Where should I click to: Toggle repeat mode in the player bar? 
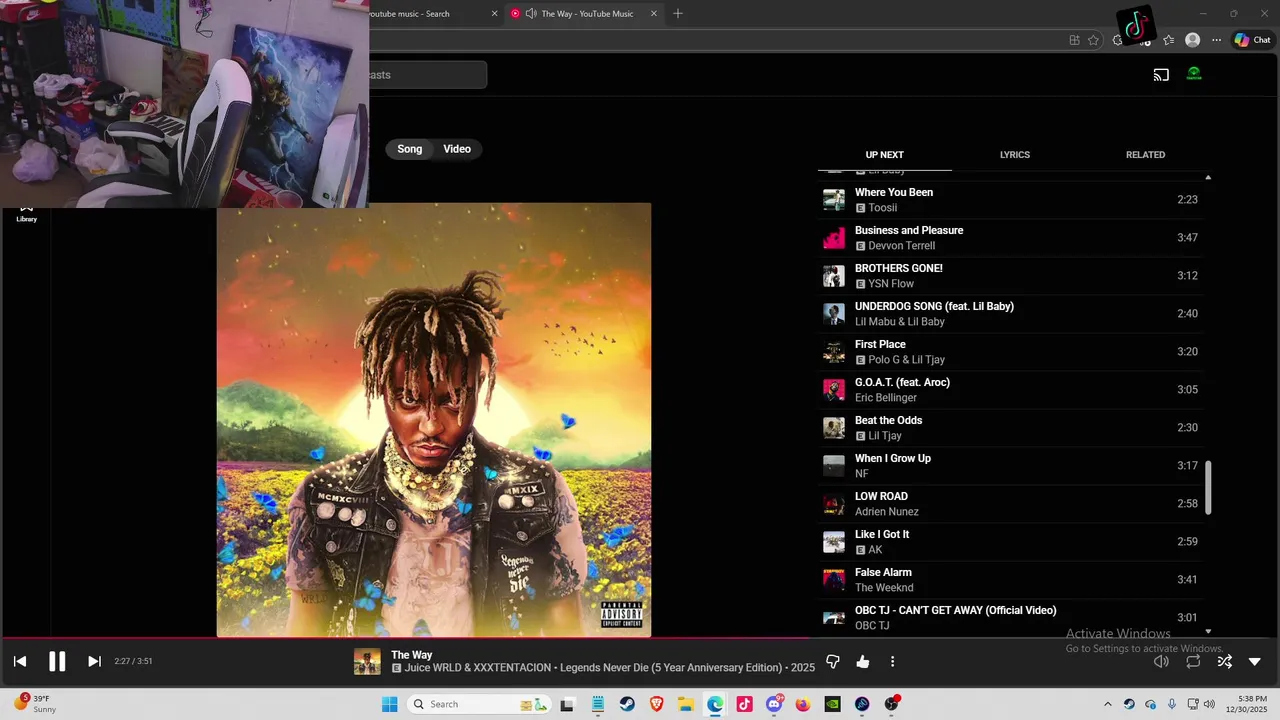click(1193, 661)
